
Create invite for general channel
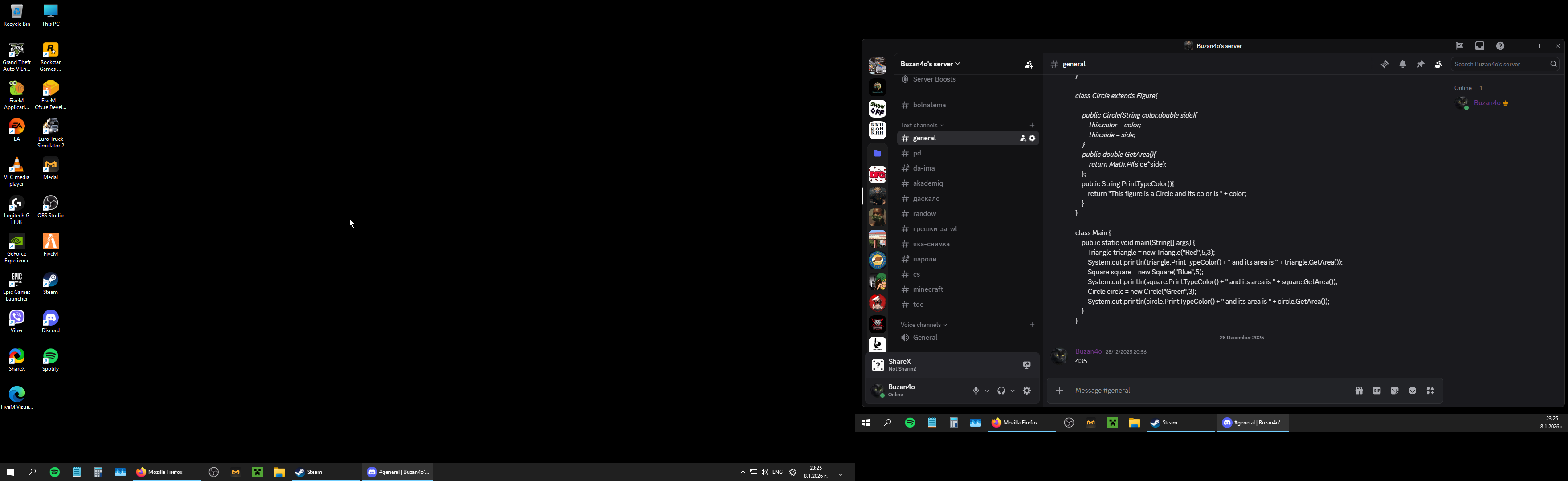pos(1023,139)
